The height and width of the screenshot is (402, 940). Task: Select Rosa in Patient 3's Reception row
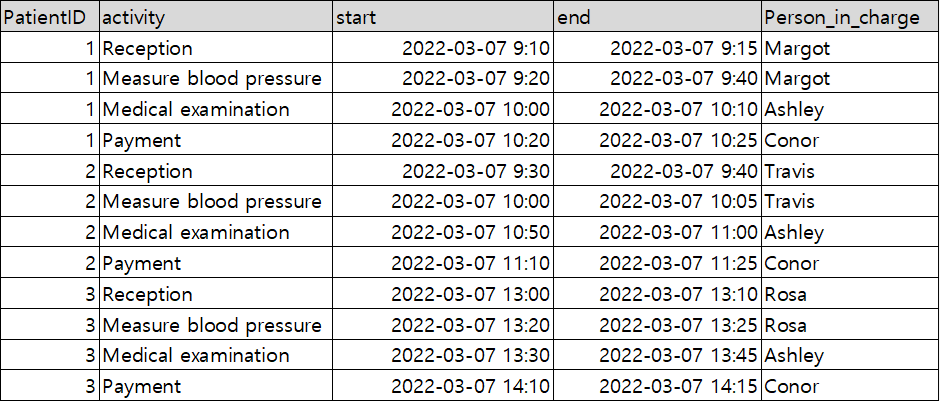pos(785,294)
